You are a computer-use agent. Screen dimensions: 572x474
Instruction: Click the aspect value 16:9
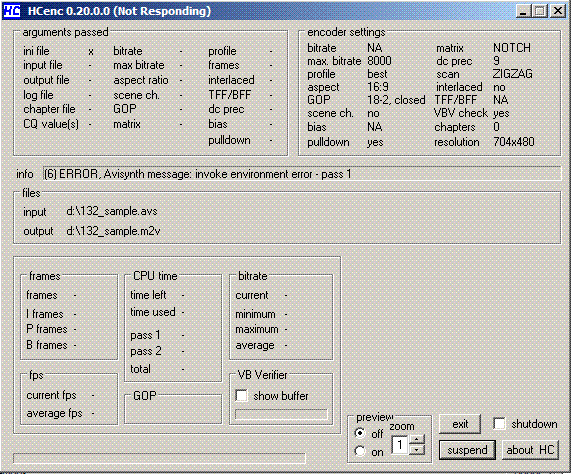click(378, 87)
